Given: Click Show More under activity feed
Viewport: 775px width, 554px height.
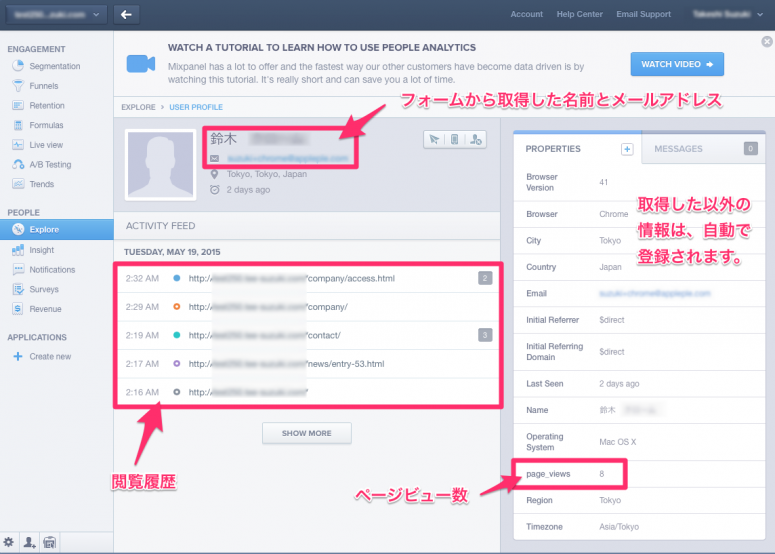Looking at the screenshot, I should coord(306,433).
